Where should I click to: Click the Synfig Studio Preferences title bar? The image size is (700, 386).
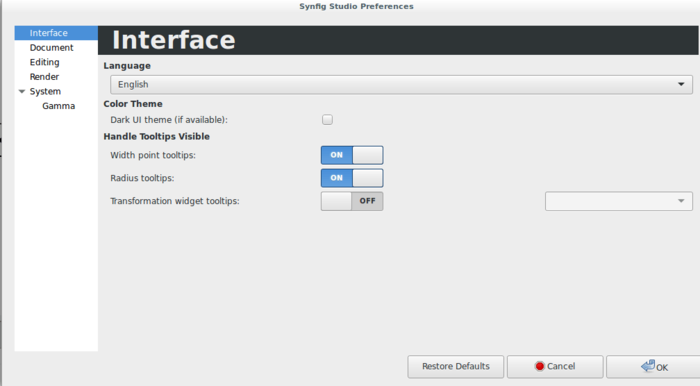pos(356,6)
